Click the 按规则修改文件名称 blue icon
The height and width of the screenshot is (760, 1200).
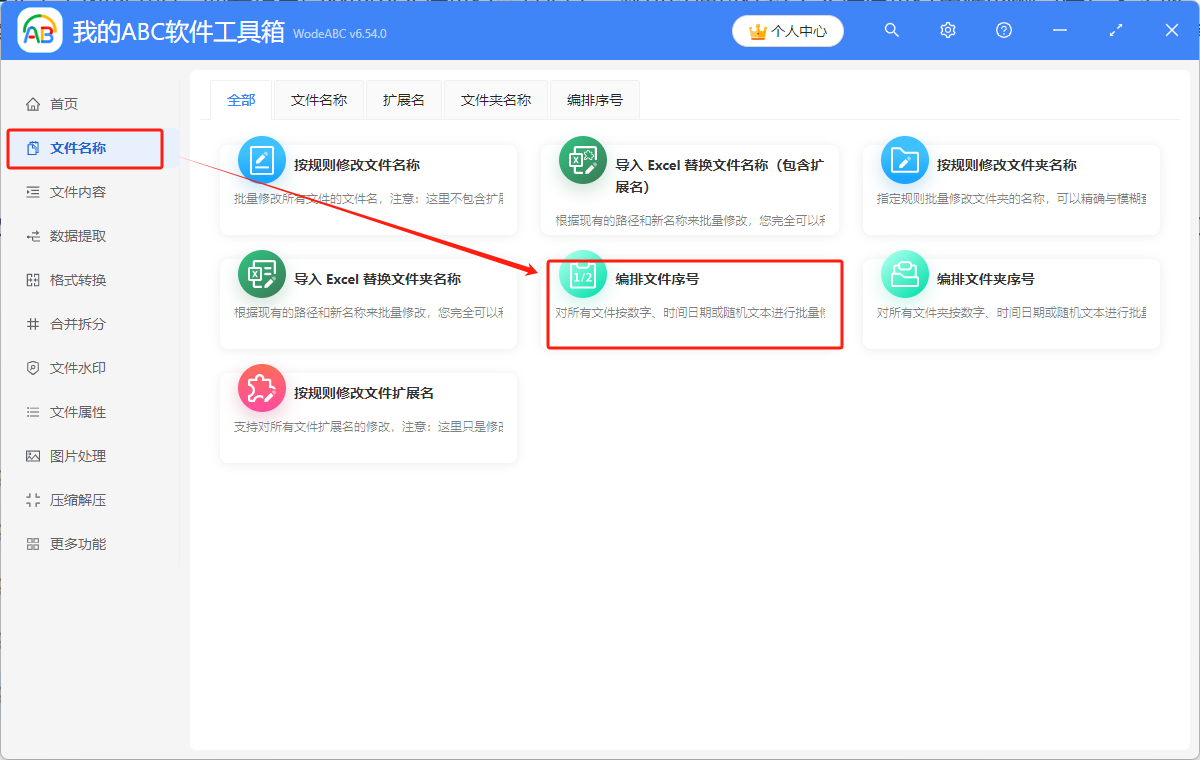(x=262, y=160)
